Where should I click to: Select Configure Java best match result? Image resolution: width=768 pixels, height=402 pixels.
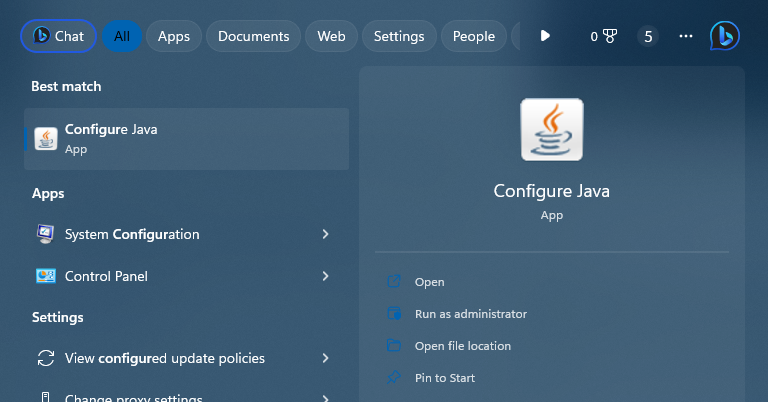pyautogui.click(x=187, y=139)
